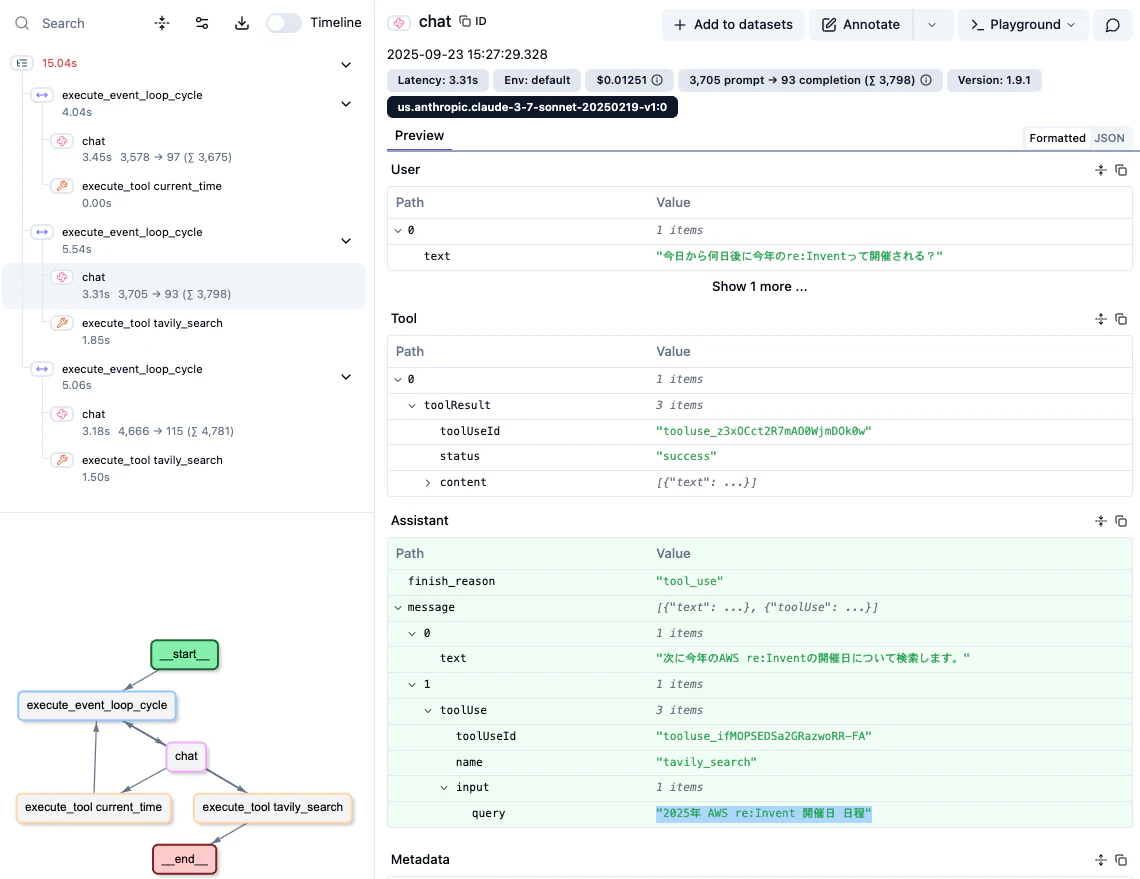Collapse the toolUse row
Image resolution: width=1140 pixels, height=879 pixels.
point(428,710)
